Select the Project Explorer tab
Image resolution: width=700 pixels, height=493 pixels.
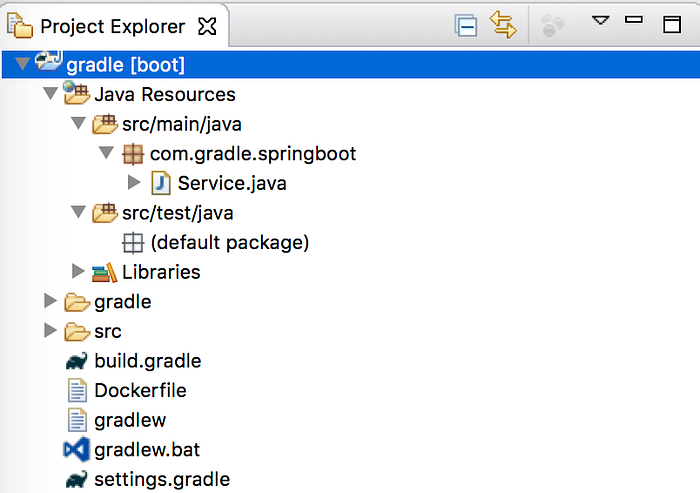[x=115, y=25]
